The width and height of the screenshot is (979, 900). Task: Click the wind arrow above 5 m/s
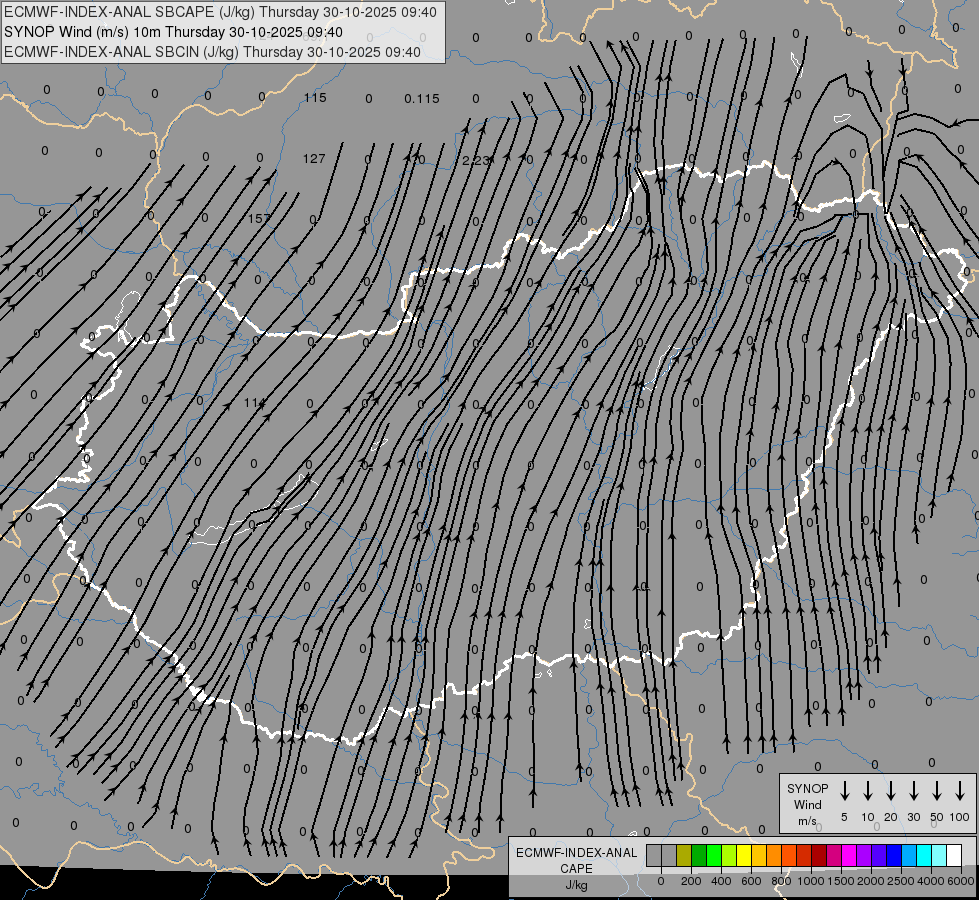[x=844, y=791]
